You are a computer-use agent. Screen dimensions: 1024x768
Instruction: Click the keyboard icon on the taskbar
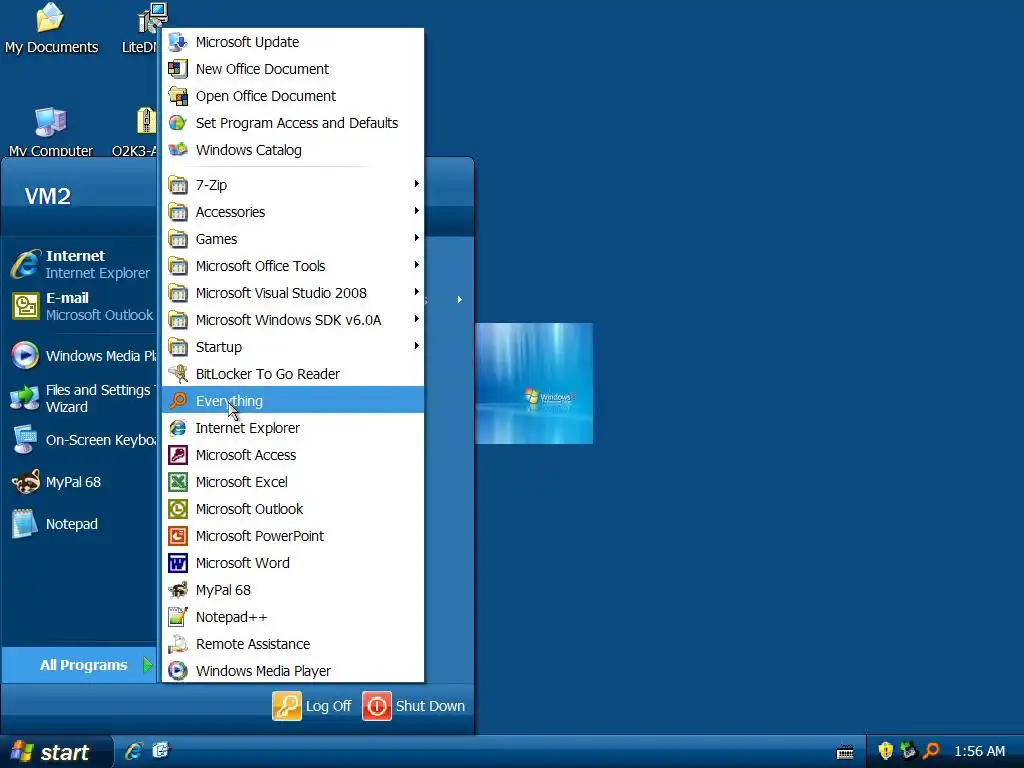tap(845, 752)
